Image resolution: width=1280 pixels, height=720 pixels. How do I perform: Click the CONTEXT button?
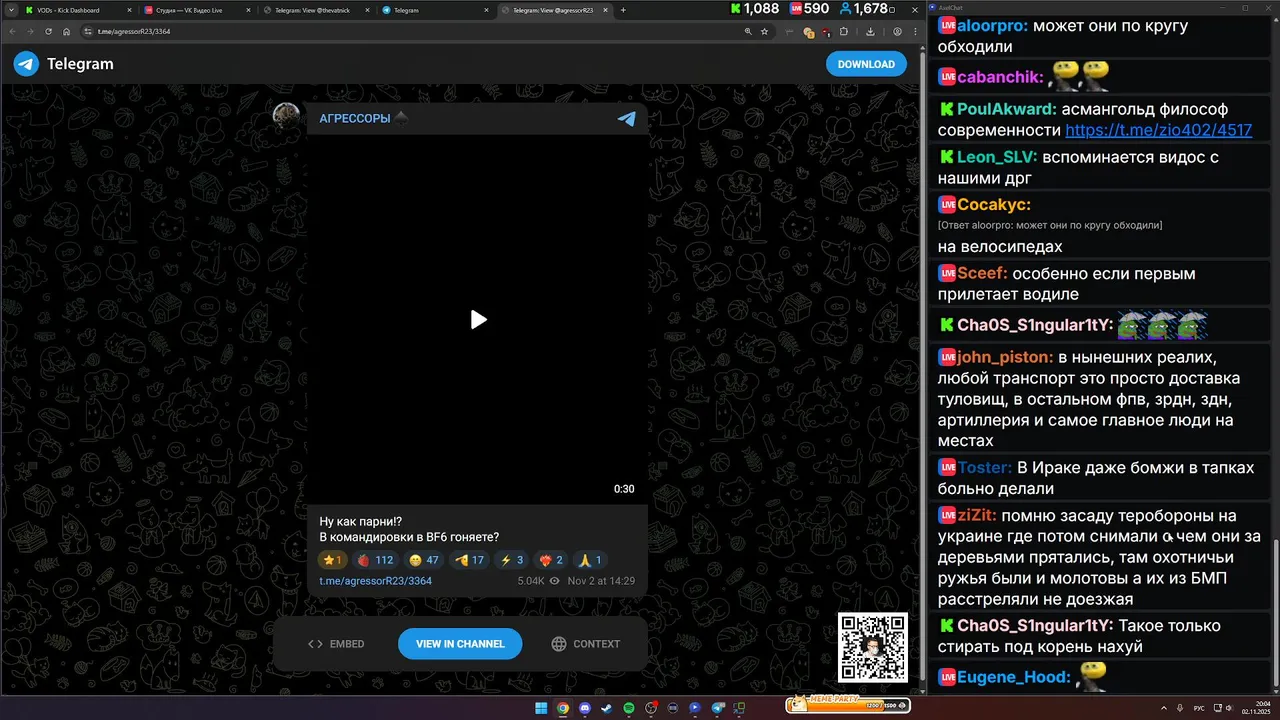coord(586,644)
